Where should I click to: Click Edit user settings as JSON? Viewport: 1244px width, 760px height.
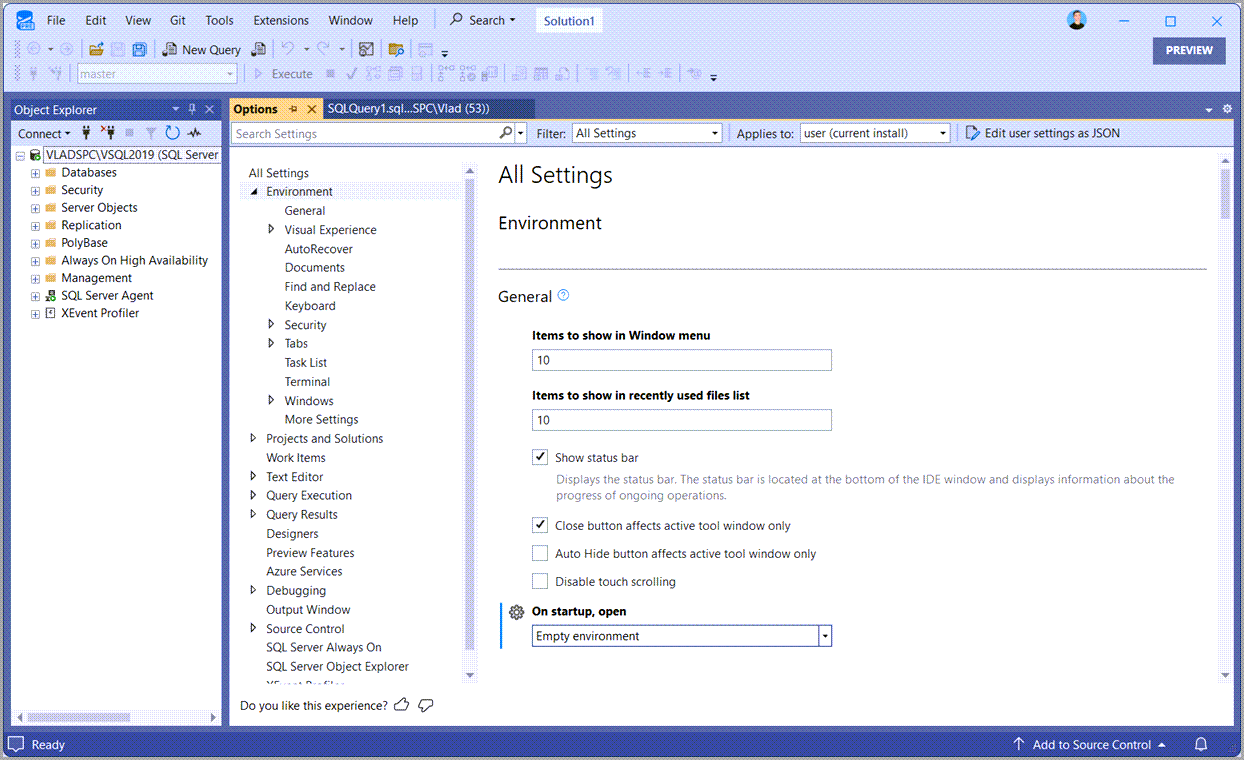(x=1042, y=133)
